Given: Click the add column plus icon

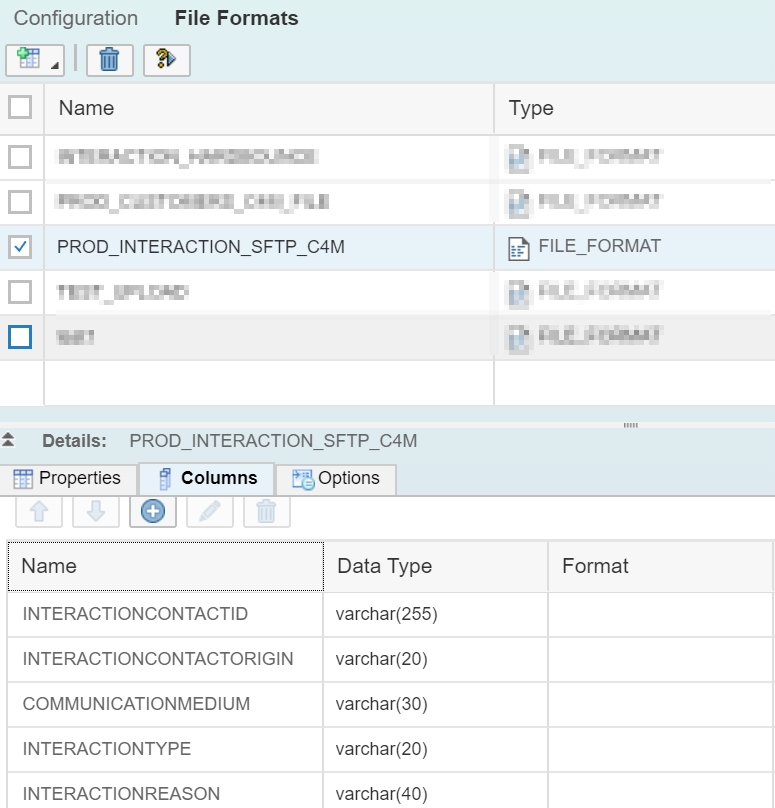Looking at the screenshot, I should pyautogui.click(x=153, y=511).
